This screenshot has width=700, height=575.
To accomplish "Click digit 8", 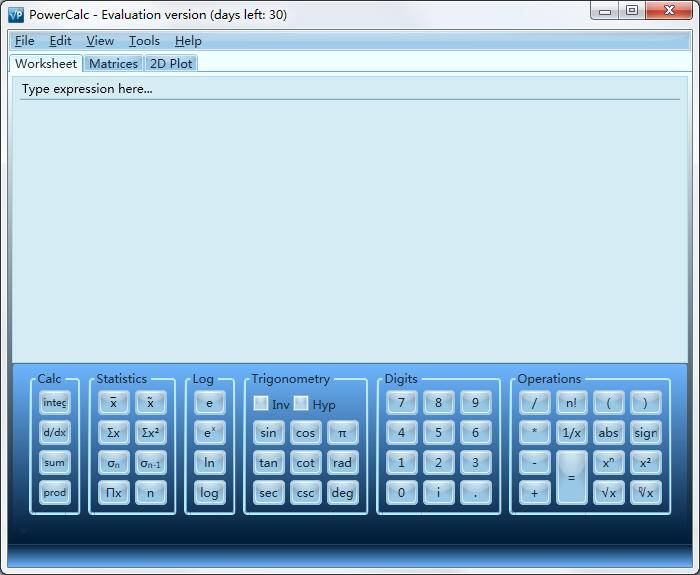I will coord(438,403).
